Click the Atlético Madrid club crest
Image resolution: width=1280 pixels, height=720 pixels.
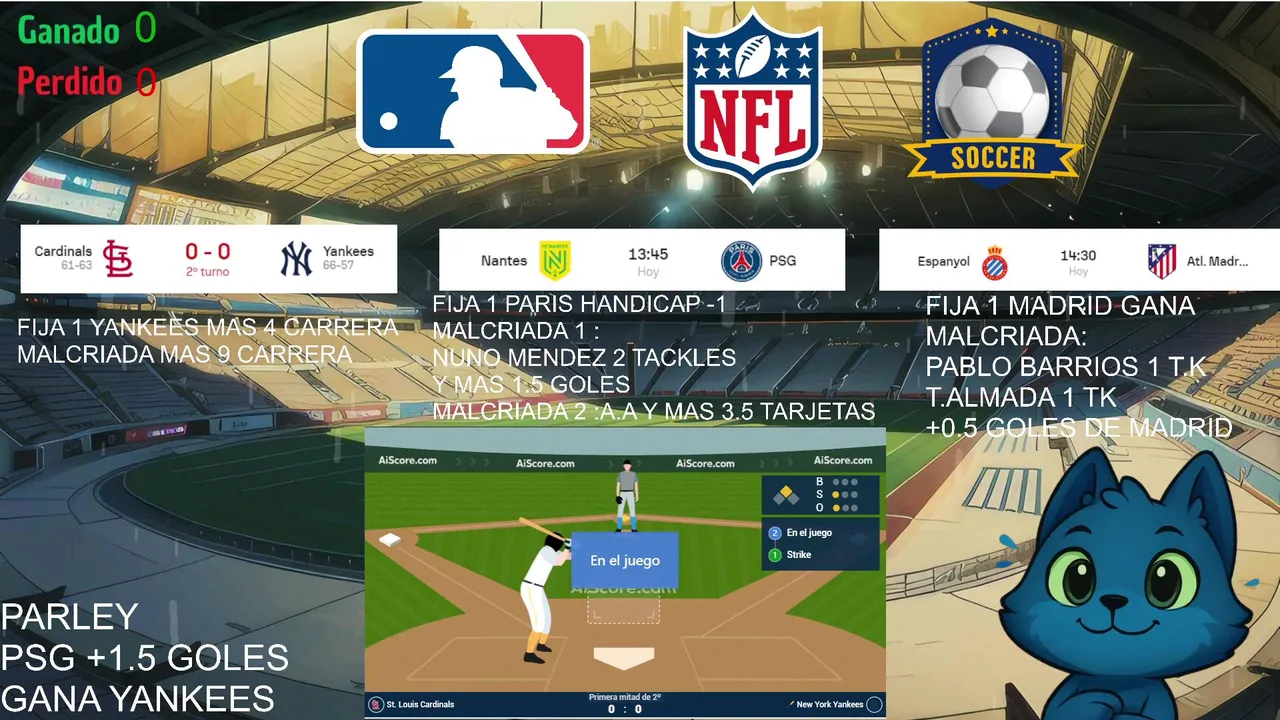tap(1162, 261)
